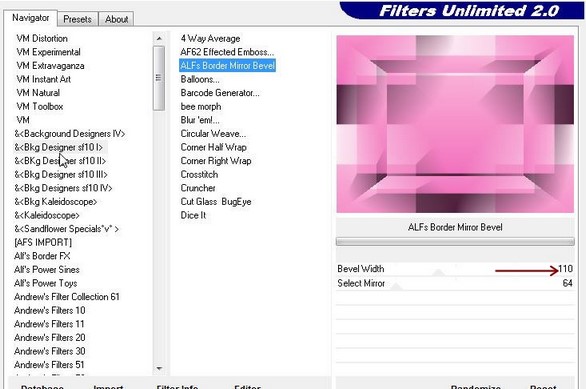Choose the Cut Glass BugEye filter
Screen dimensions: 586x389
(x=216, y=201)
